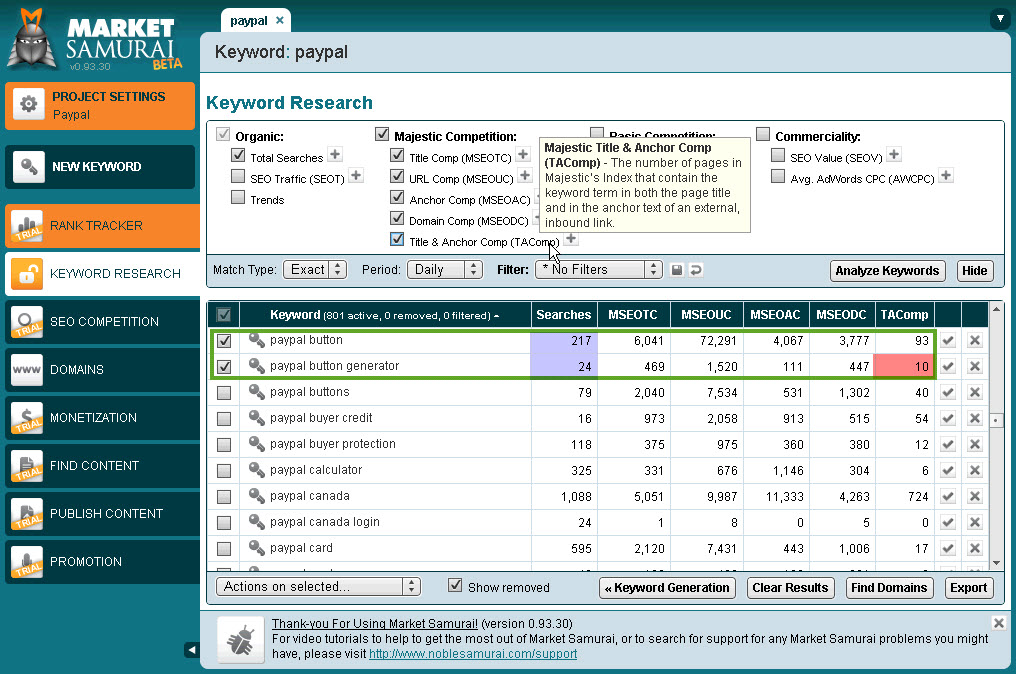The height and width of the screenshot is (674, 1016).
Task: Add filter for AdWords CPC plus icon
Action: [946, 175]
